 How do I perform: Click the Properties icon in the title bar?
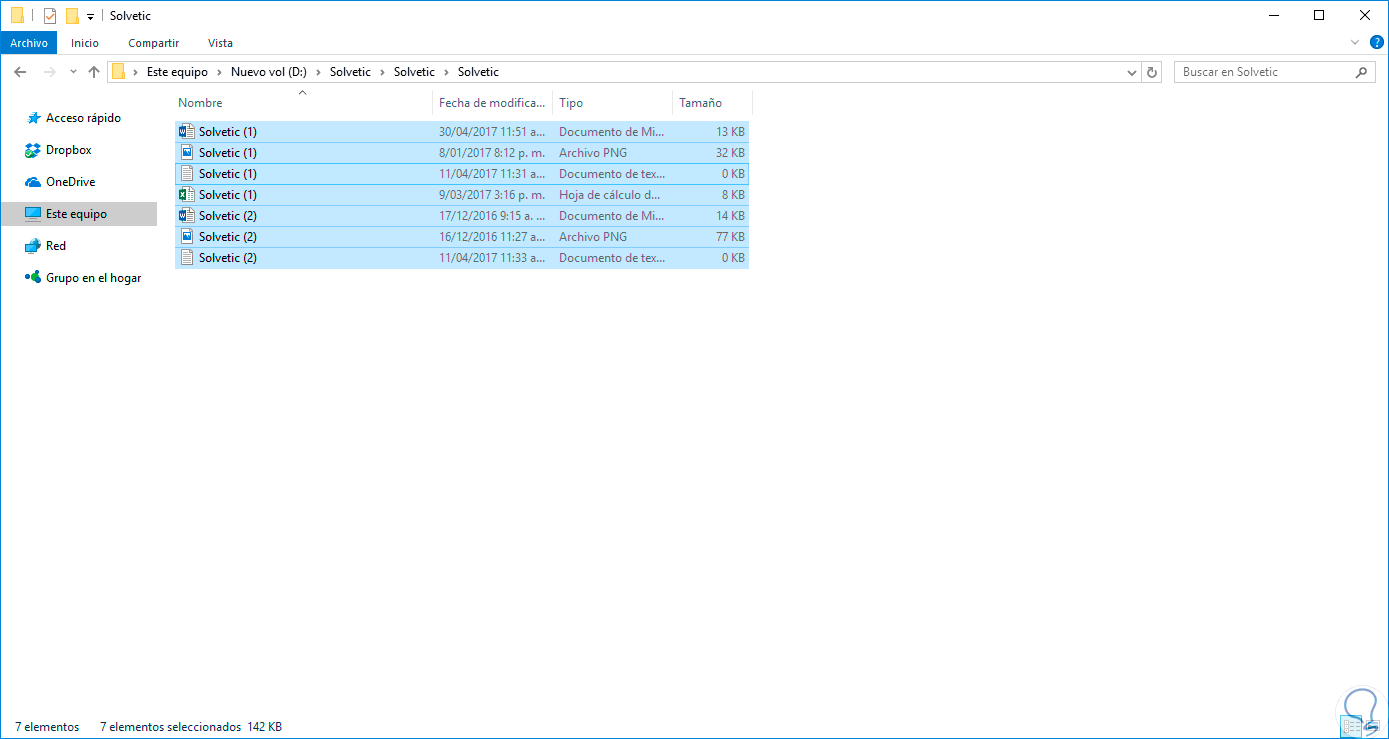(x=50, y=16)
